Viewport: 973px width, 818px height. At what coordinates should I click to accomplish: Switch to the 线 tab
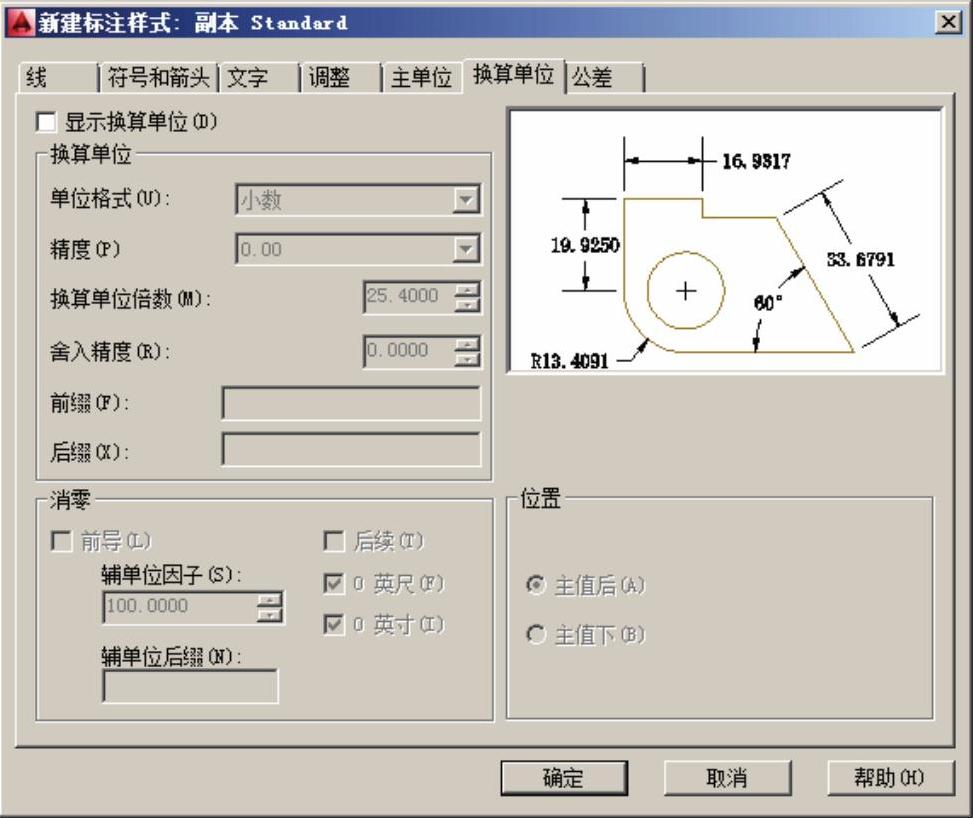click(40, 78)
